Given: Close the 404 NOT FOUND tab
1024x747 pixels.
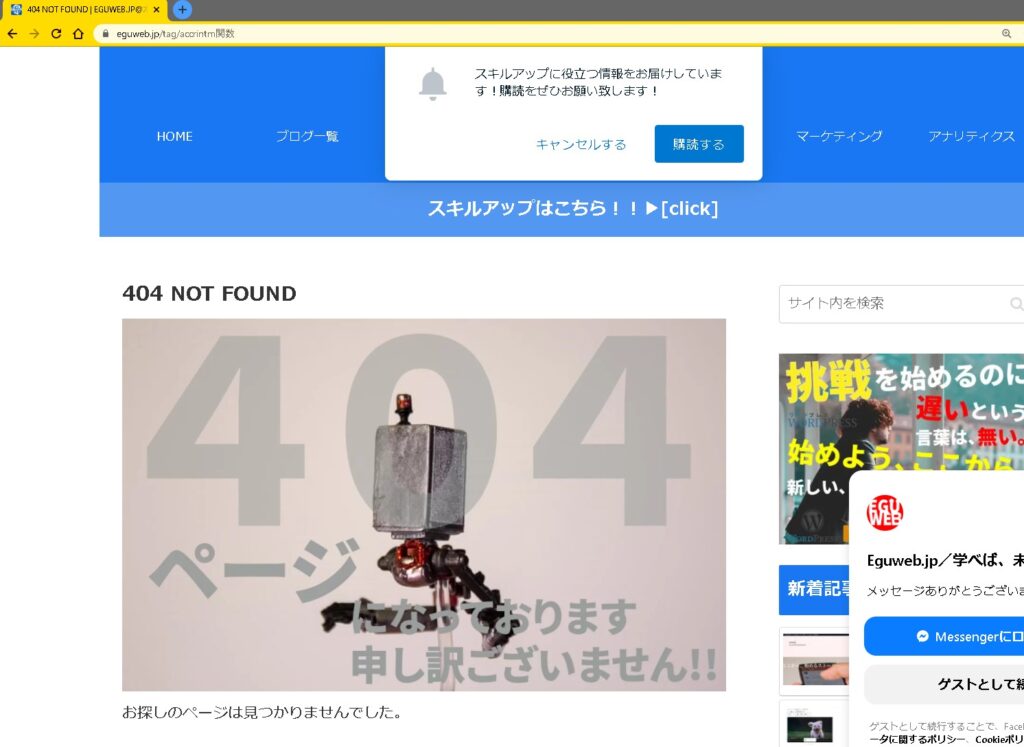Looking at the screenshot, I should 156,9.
